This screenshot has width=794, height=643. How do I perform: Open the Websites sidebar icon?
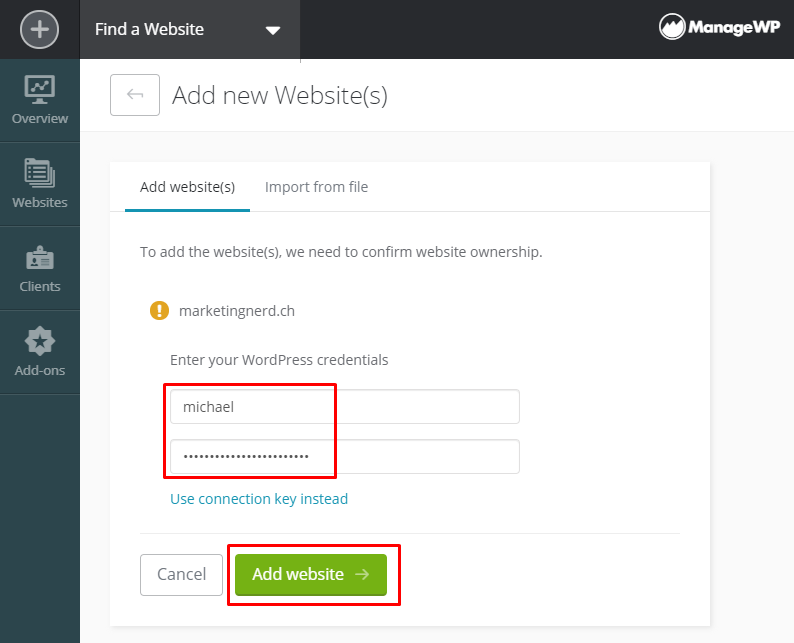pyautogui.click(x=39, y=173)
